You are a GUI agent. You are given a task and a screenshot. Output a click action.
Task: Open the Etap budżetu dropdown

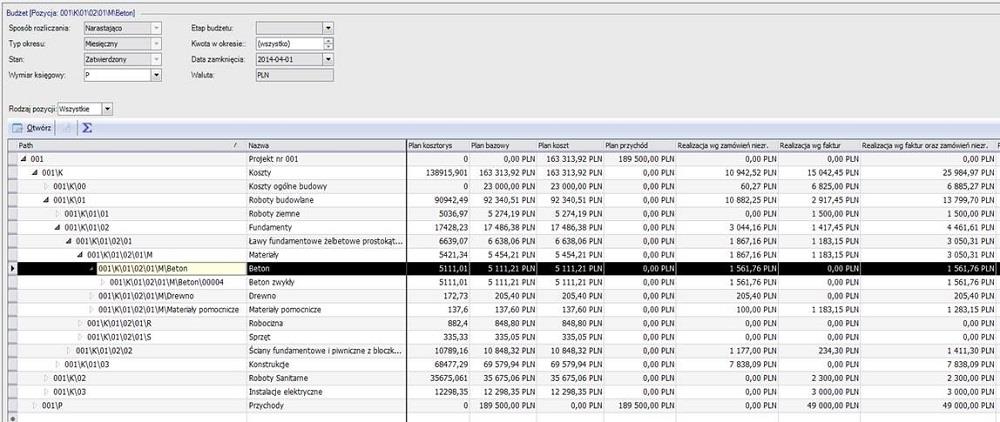328,29
